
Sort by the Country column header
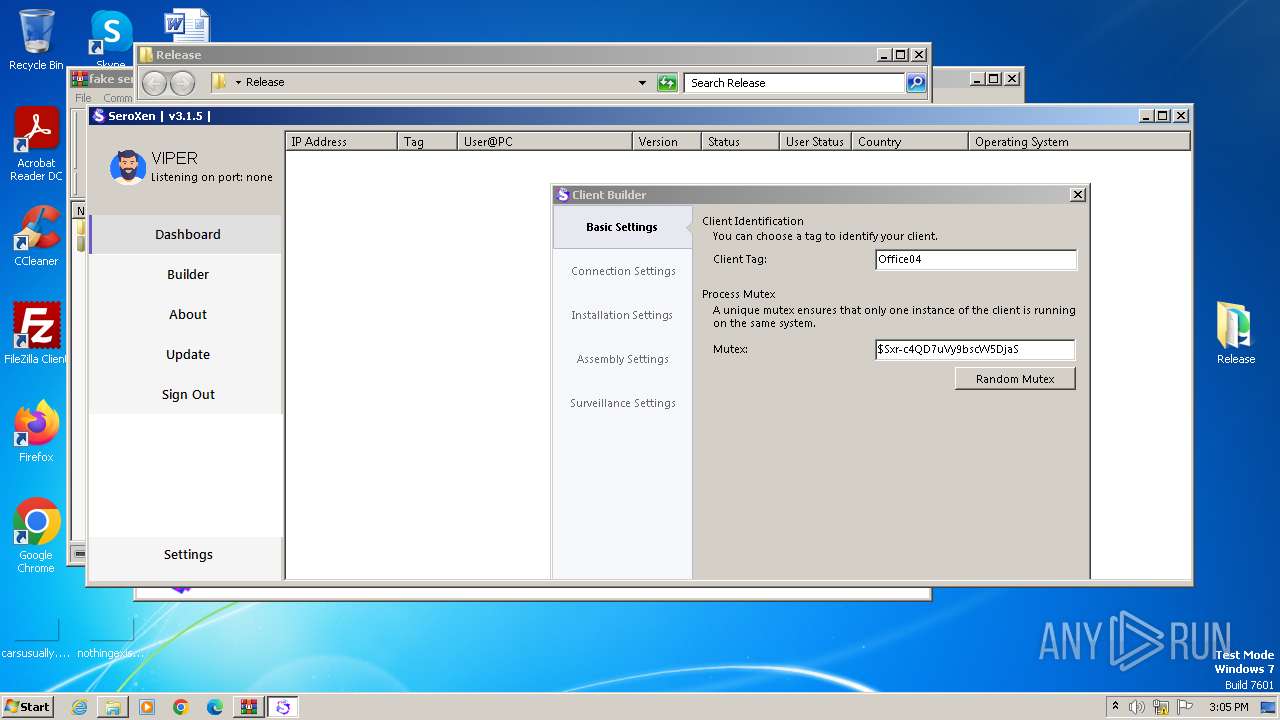pyautogui.click(x=910, y=142)
